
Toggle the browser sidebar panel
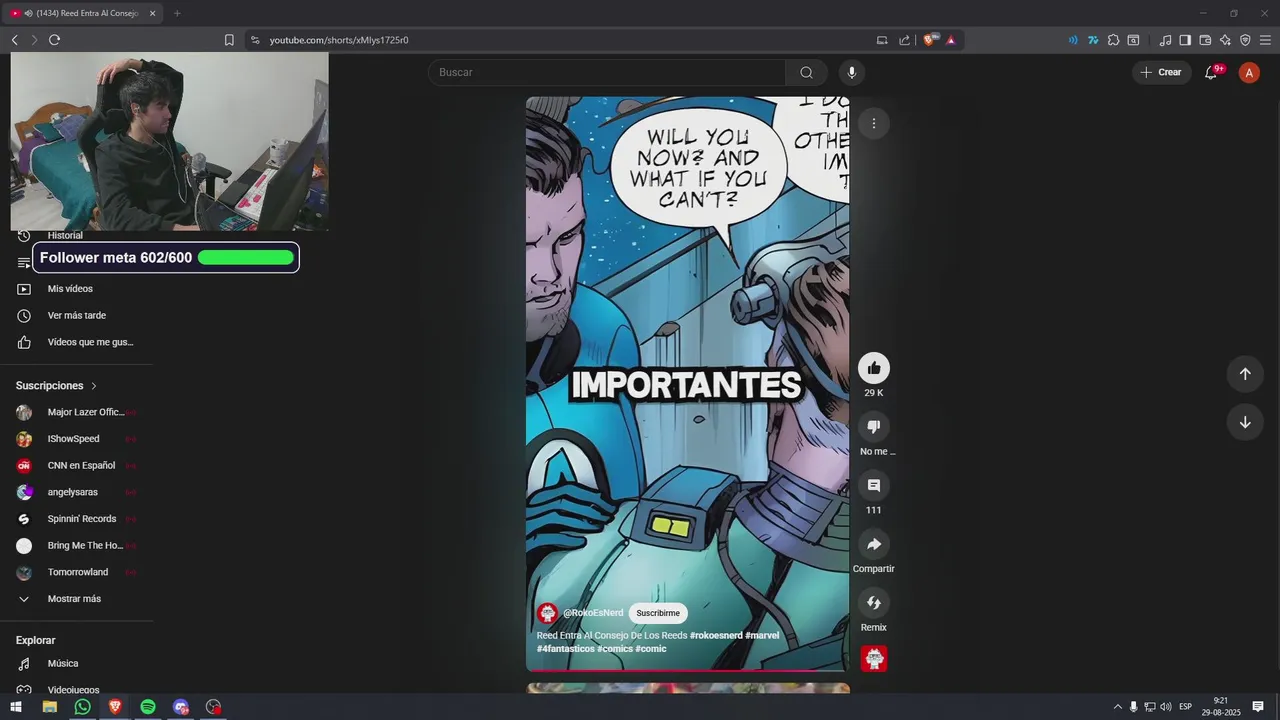1185,40
